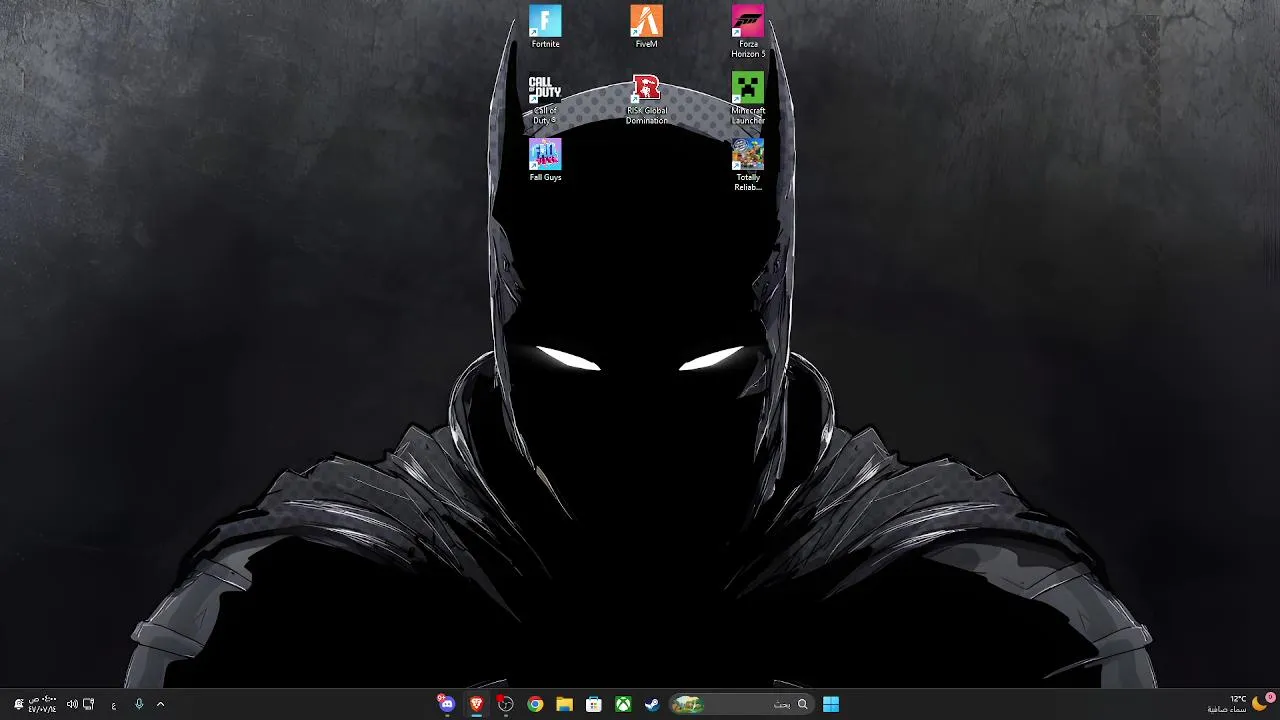Open Steam from the taskbar

652,704
